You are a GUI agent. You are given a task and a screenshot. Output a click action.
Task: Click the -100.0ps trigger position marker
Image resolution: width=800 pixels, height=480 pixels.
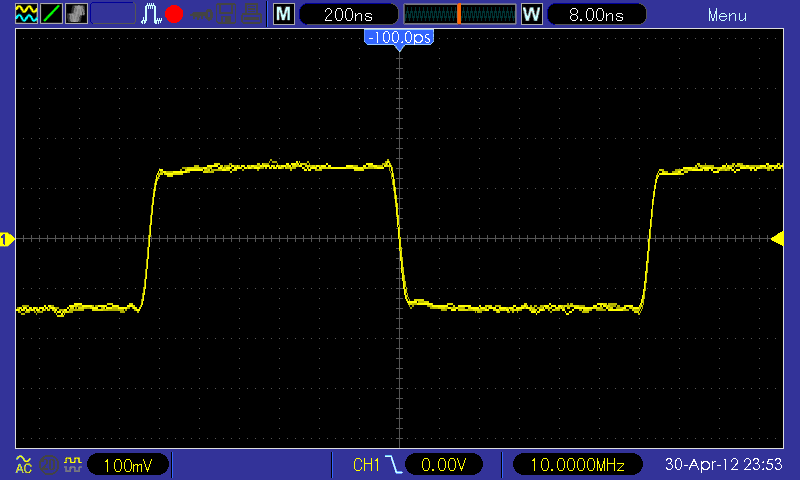pyautogui.click(x=399, y=39)
